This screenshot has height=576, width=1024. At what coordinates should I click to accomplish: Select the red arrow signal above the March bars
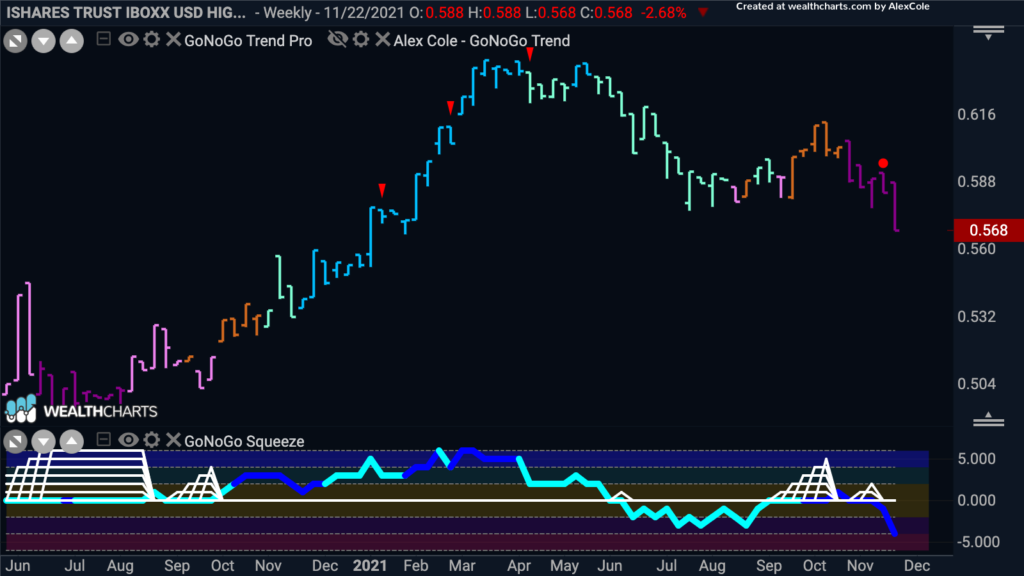click(x=451, y=107)
